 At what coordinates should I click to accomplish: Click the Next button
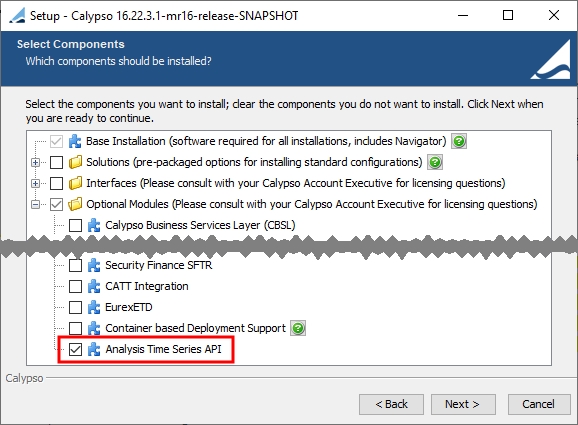tap(463, 404)
